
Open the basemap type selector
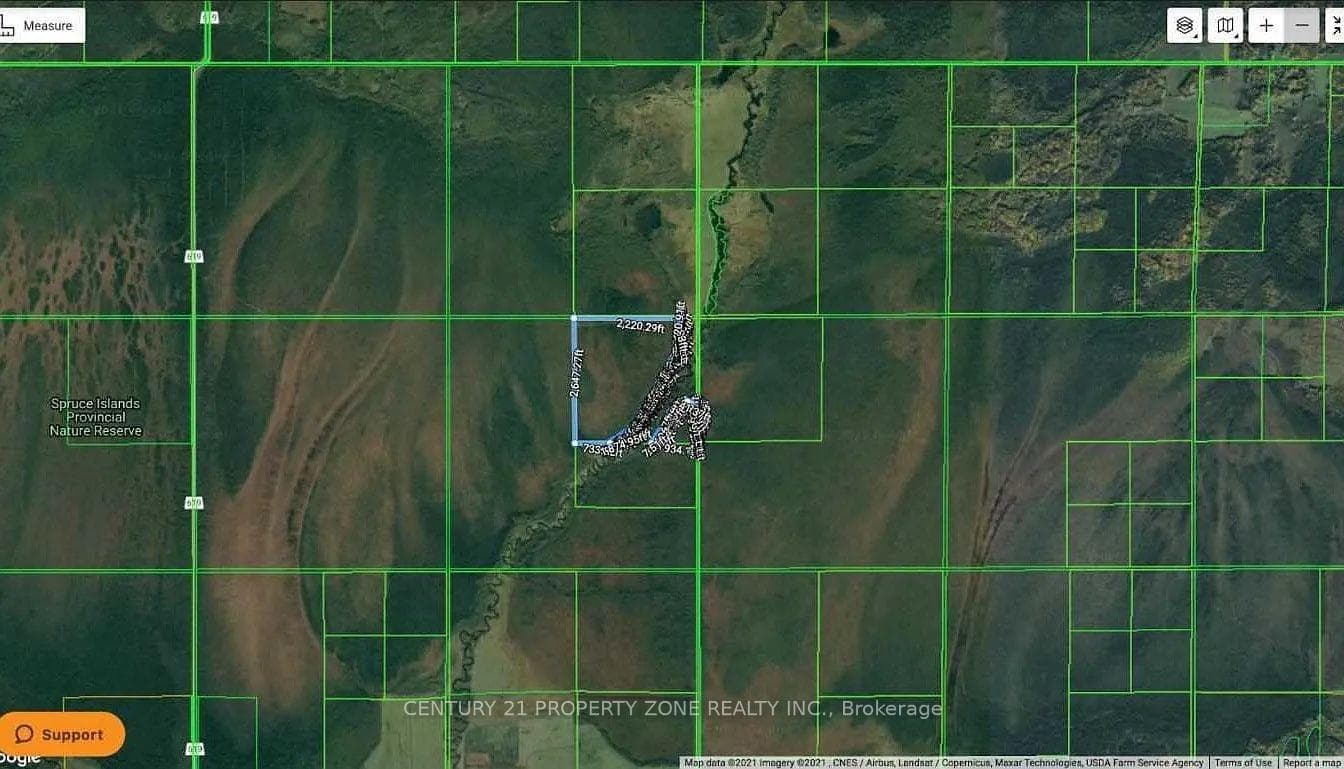(1225, 25)
